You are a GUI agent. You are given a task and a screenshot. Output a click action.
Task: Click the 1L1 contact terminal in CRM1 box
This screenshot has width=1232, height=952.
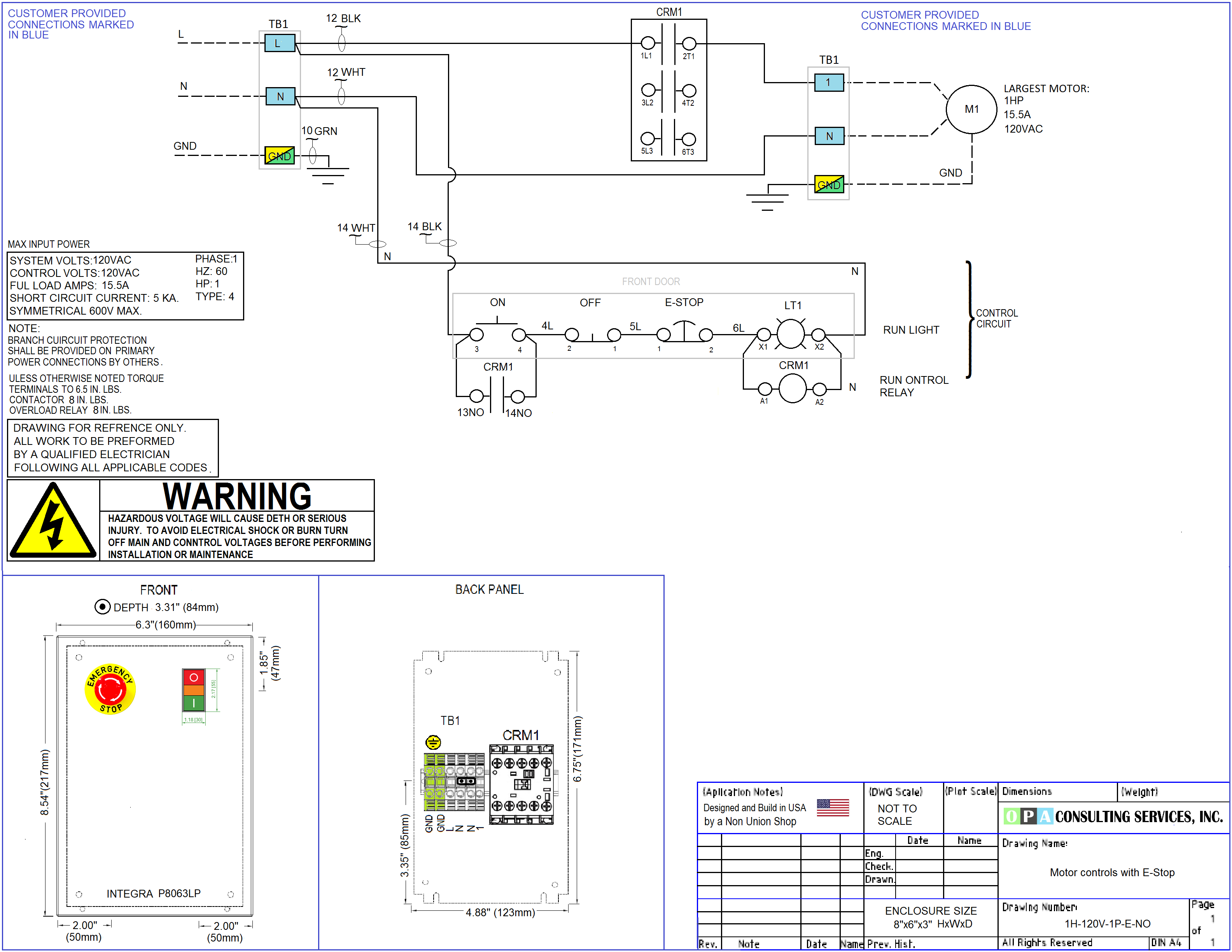tap(647, 43)
